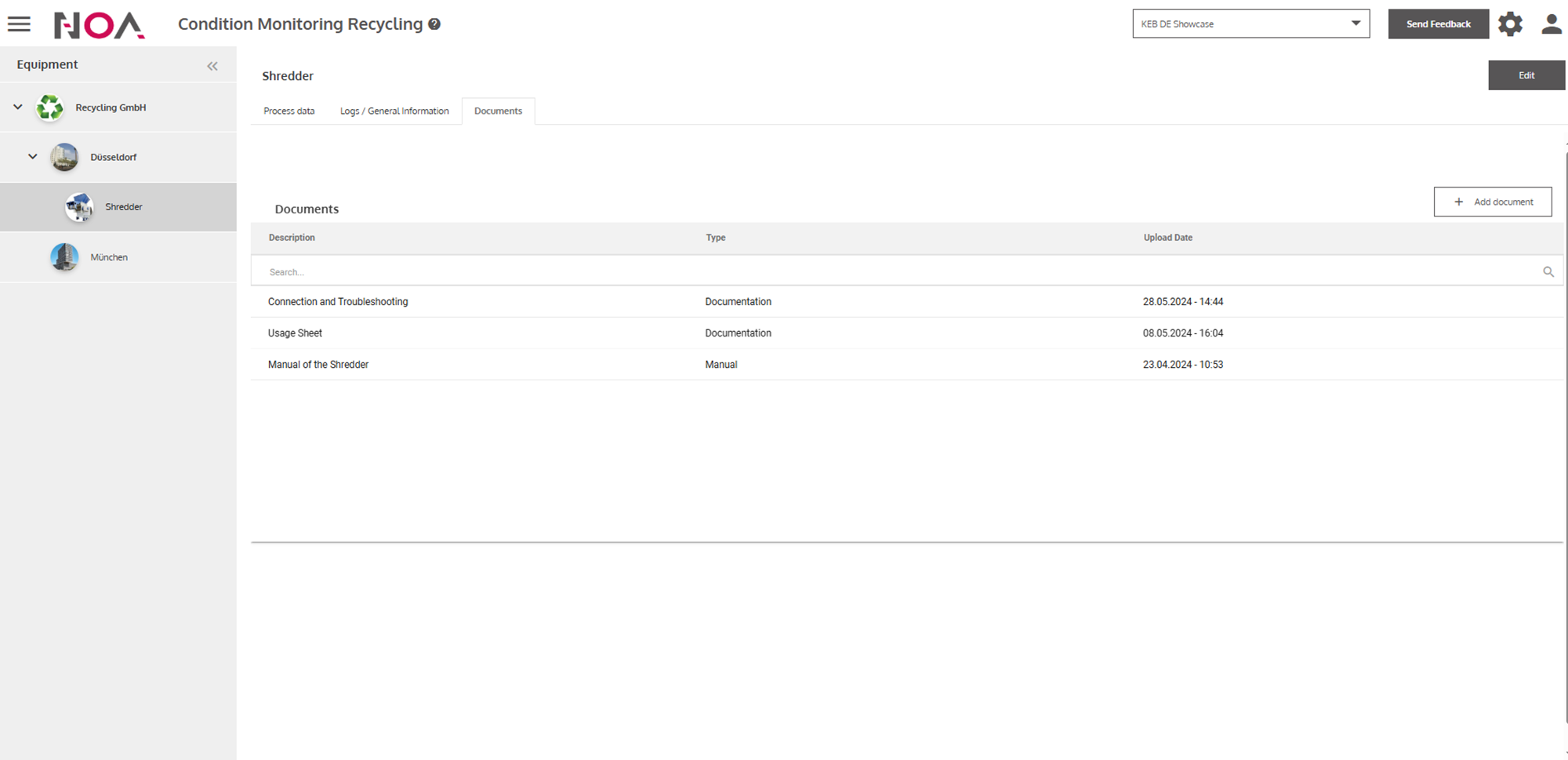Open settings via the gear icon

pos(1510,24)
